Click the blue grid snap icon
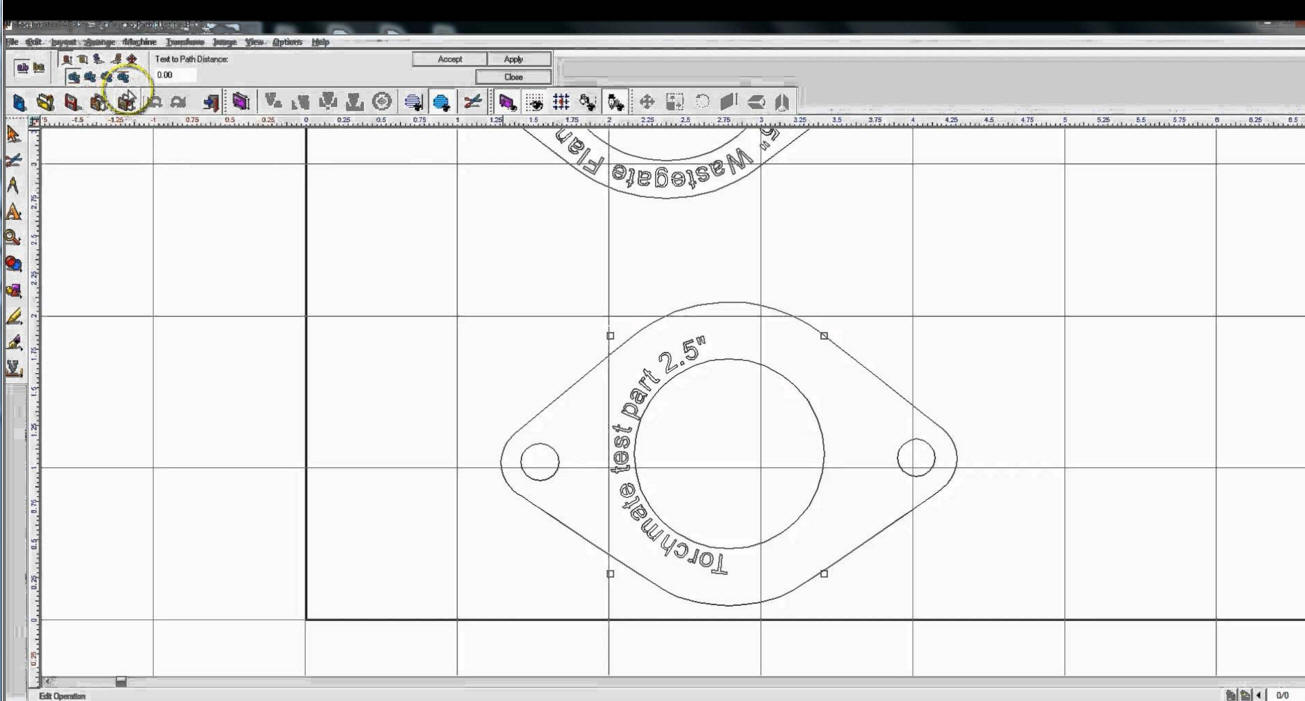This screenshot has height=701, width=1305. (561, 102)
